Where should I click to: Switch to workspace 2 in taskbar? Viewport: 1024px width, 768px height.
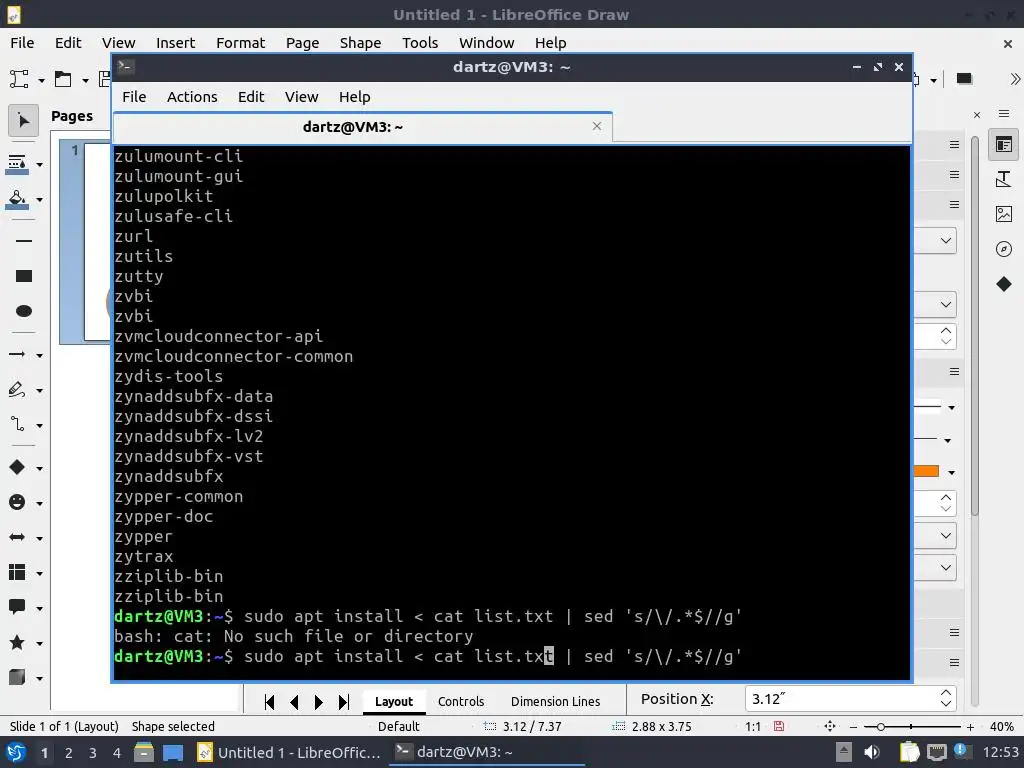[x=69, y=753]
